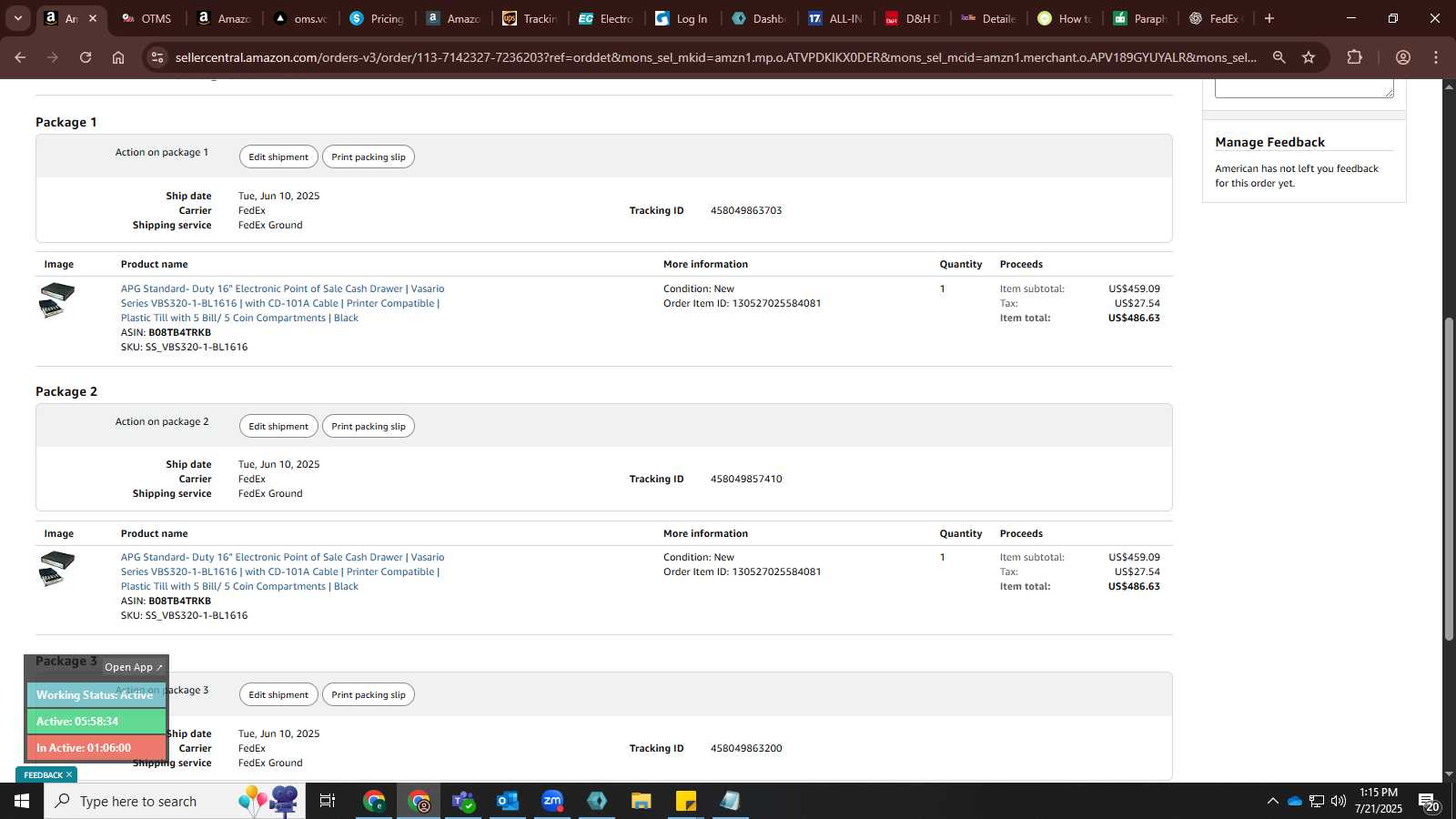The width and height of the screenshot is (1456, 819).
Task: Edit shipment for package 1
Action: pos(278,157)
